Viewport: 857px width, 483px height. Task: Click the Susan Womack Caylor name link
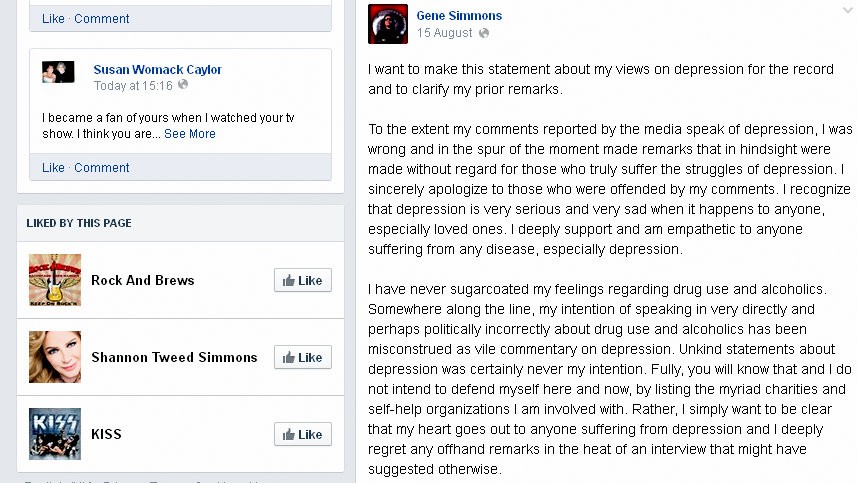(x=157, y=69)
